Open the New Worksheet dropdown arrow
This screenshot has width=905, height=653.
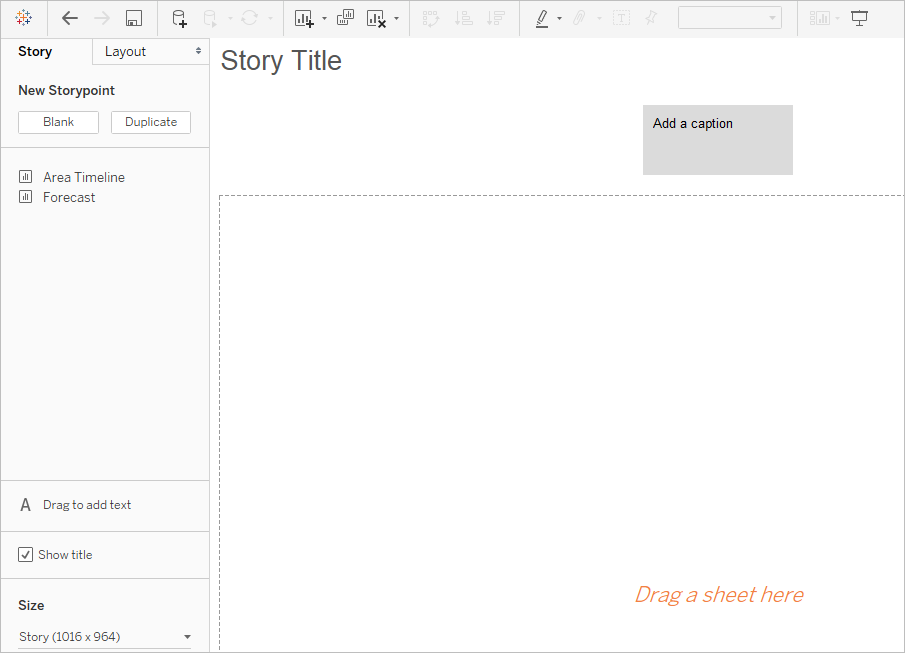324,18
